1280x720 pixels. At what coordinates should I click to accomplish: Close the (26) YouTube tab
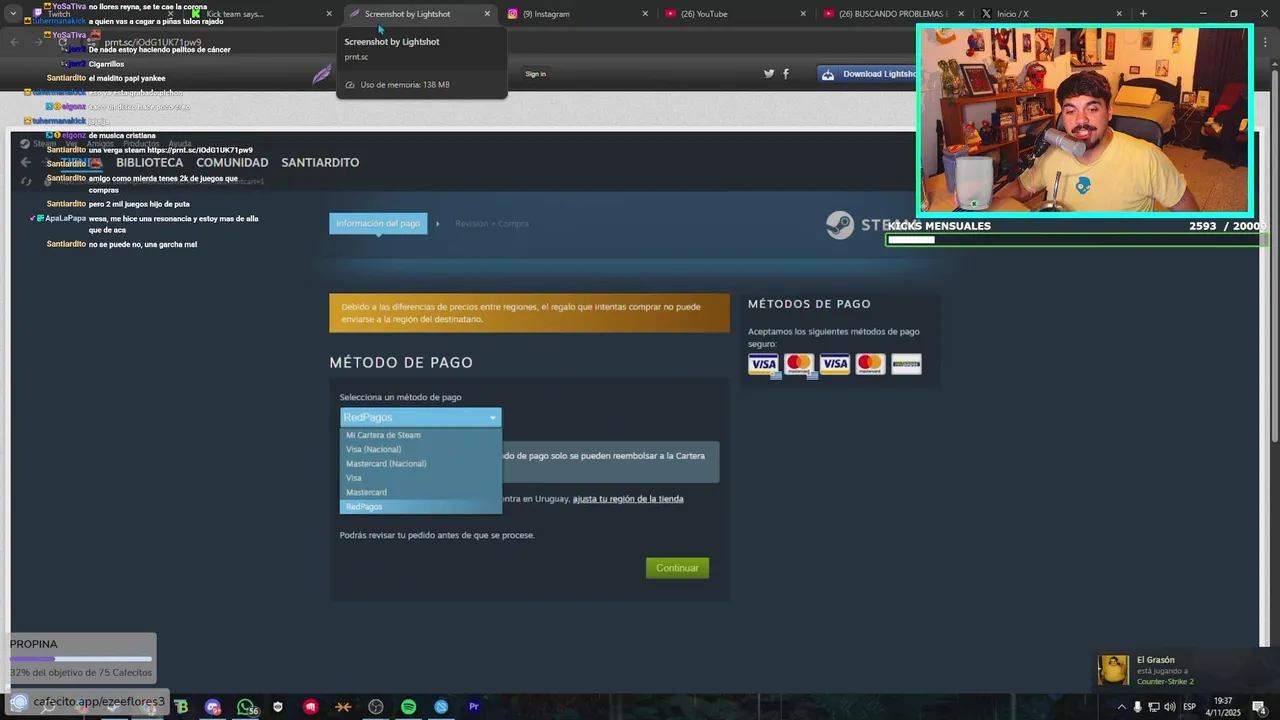[802, 14]
